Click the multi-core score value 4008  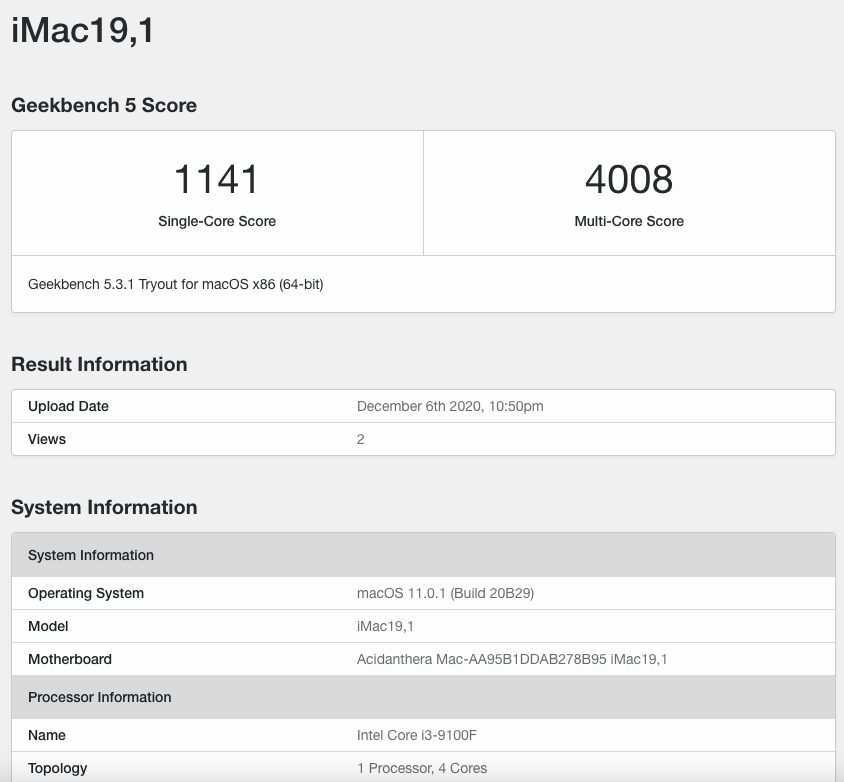[x=629, y=179]
